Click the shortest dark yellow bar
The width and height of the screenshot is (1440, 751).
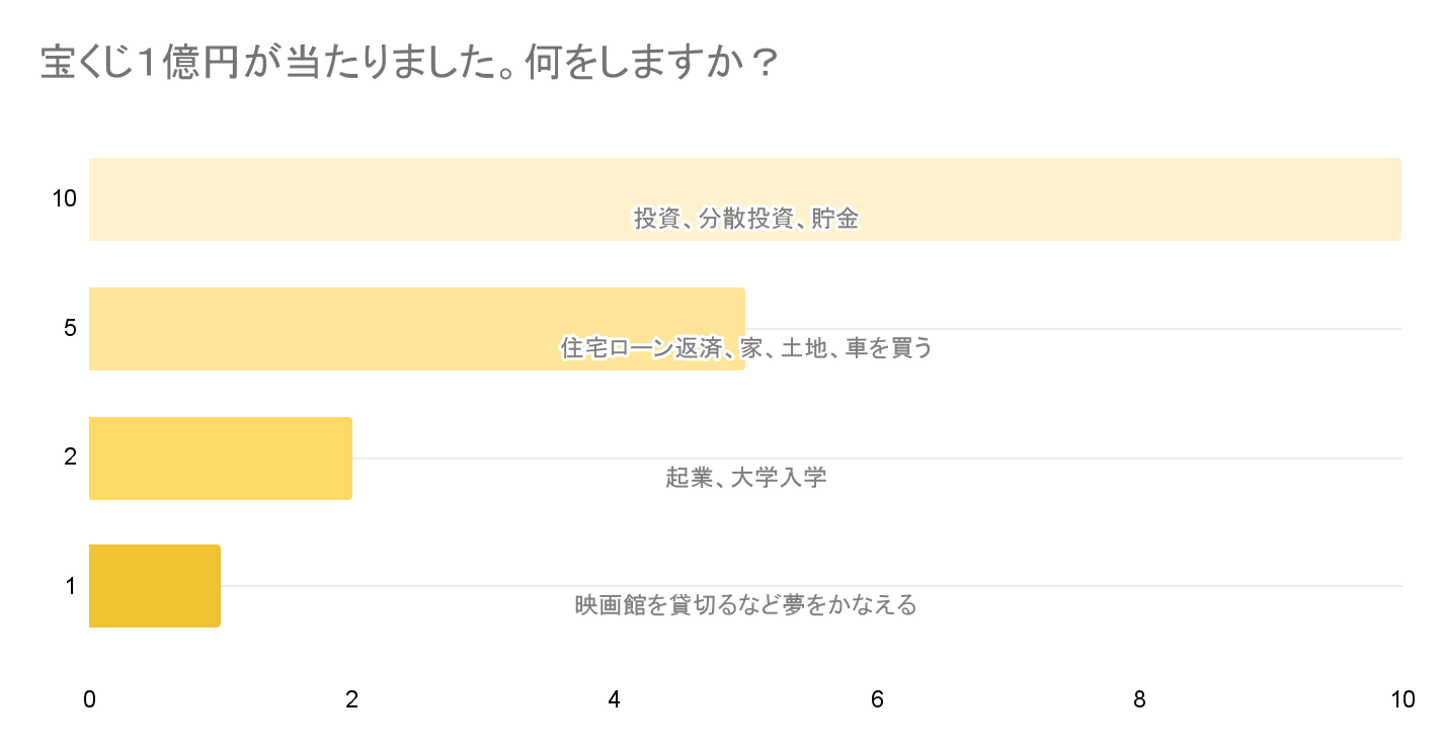(155, 586)
